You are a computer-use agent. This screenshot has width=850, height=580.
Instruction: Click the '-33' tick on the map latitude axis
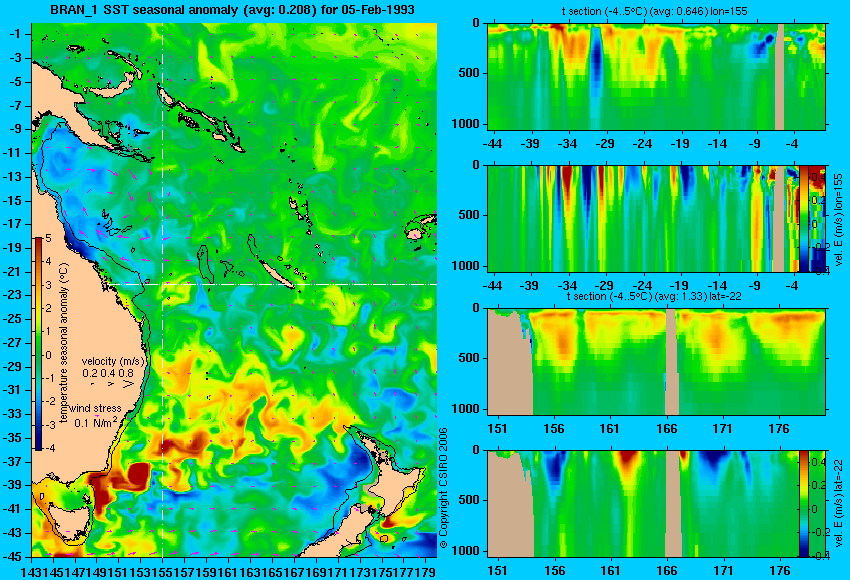(13, 414)
